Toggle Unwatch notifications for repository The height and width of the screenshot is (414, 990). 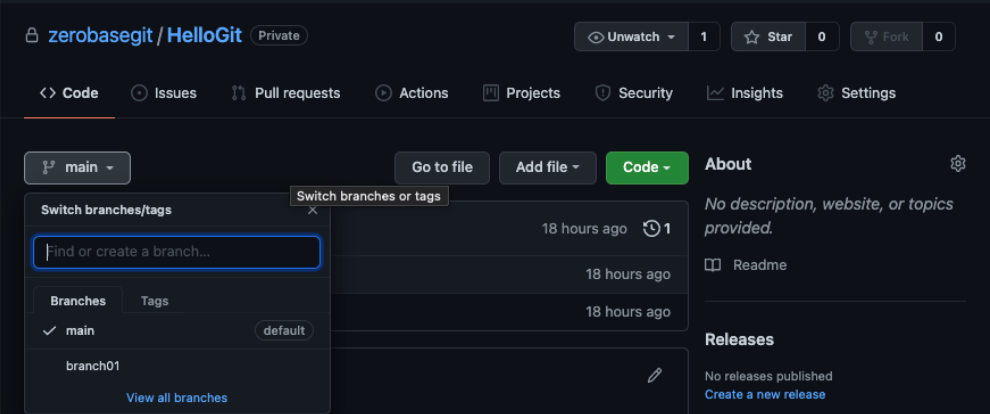click(x=632, y=37)
